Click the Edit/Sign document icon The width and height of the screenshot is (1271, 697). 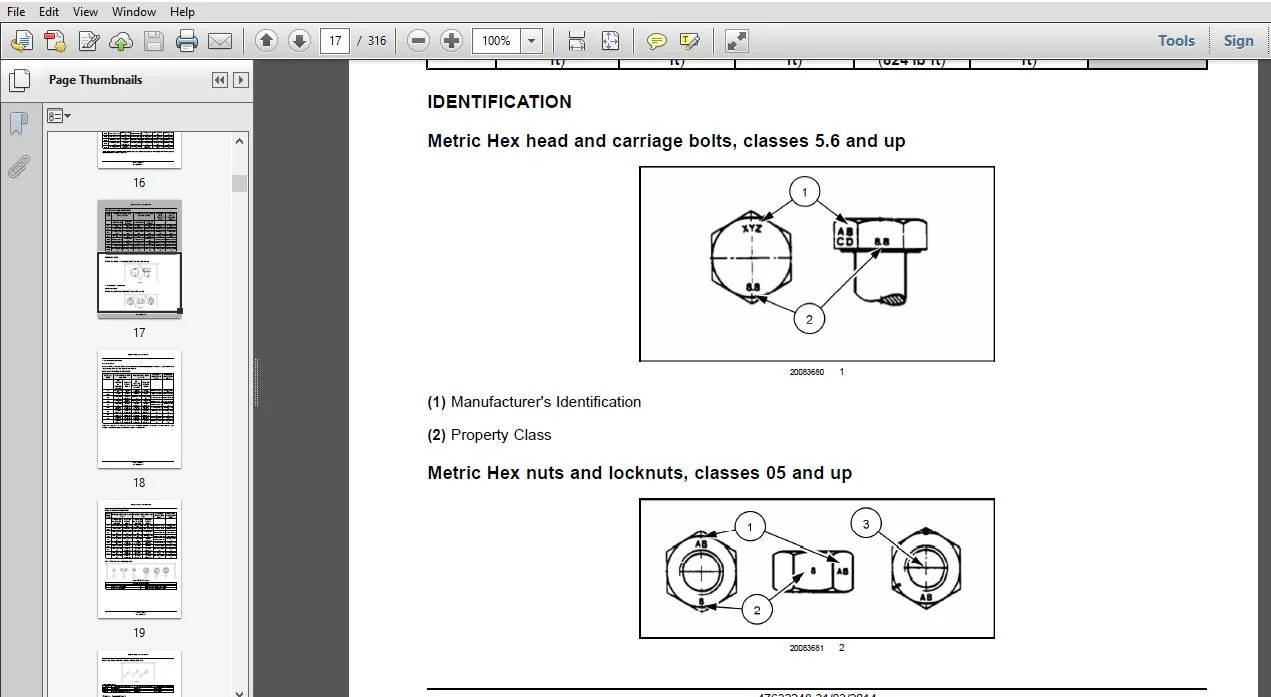coord(88,41)
